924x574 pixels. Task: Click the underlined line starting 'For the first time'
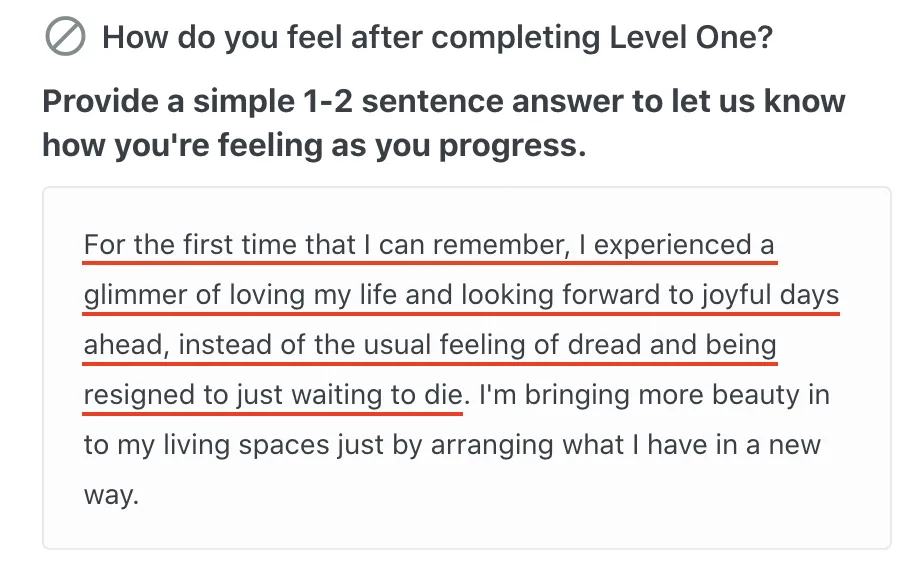(x=429, y=245)
